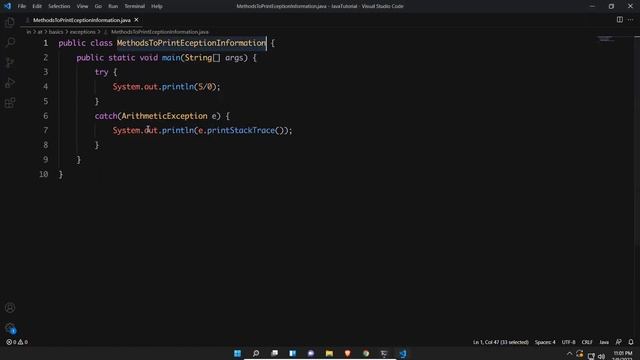Open the Help menu
Image resolution: width=640 pixels, height=360 pixels.
(x=157, y=6)
